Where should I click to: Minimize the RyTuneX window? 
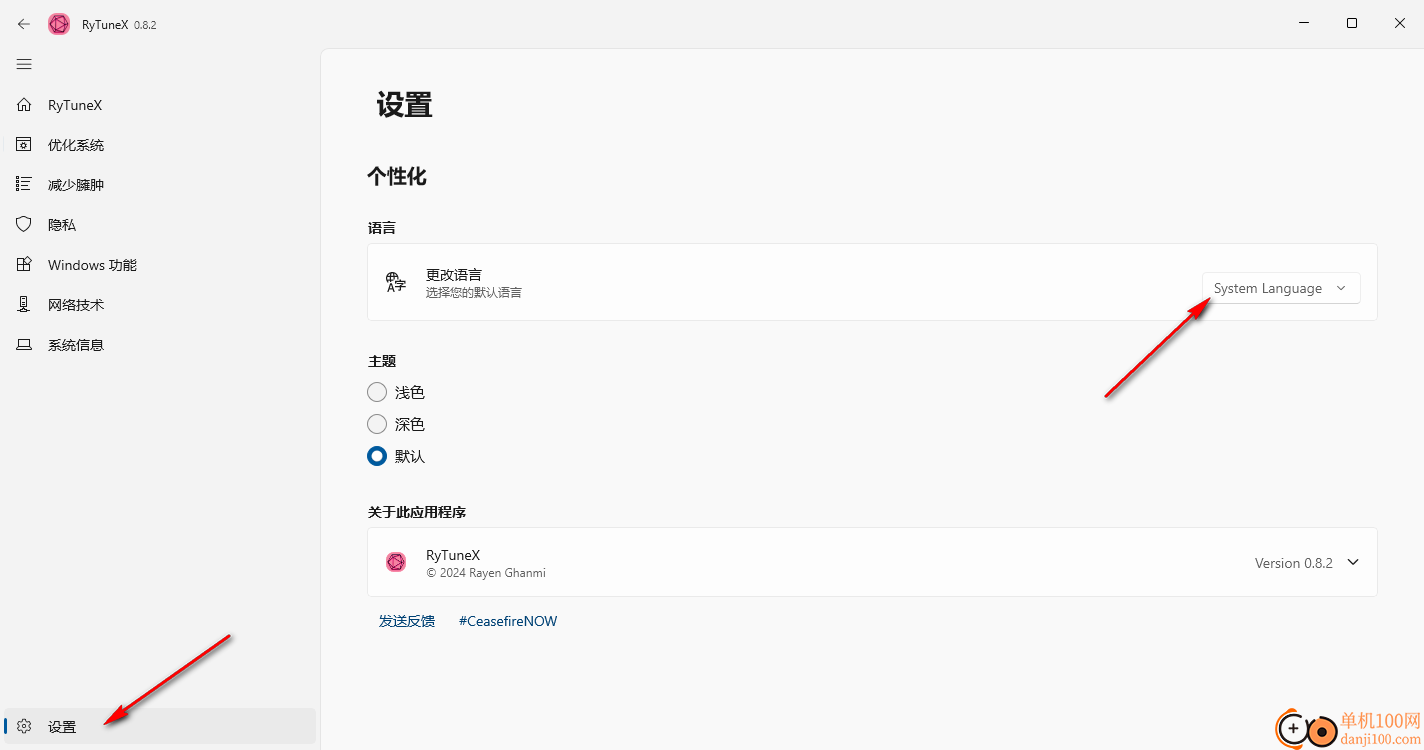[1304, 23]
